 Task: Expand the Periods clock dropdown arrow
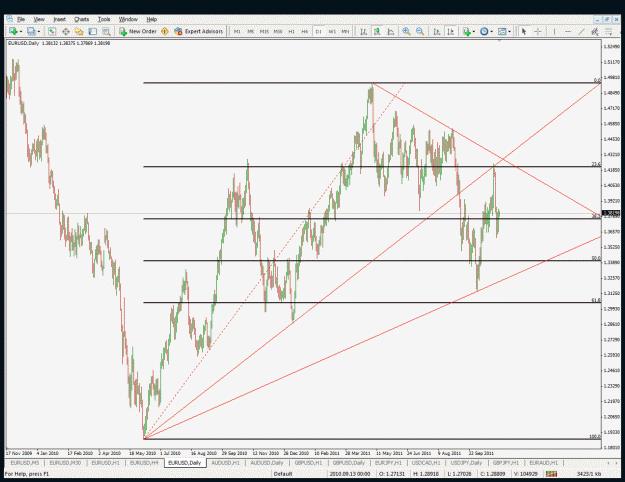(x=491, y=31)
